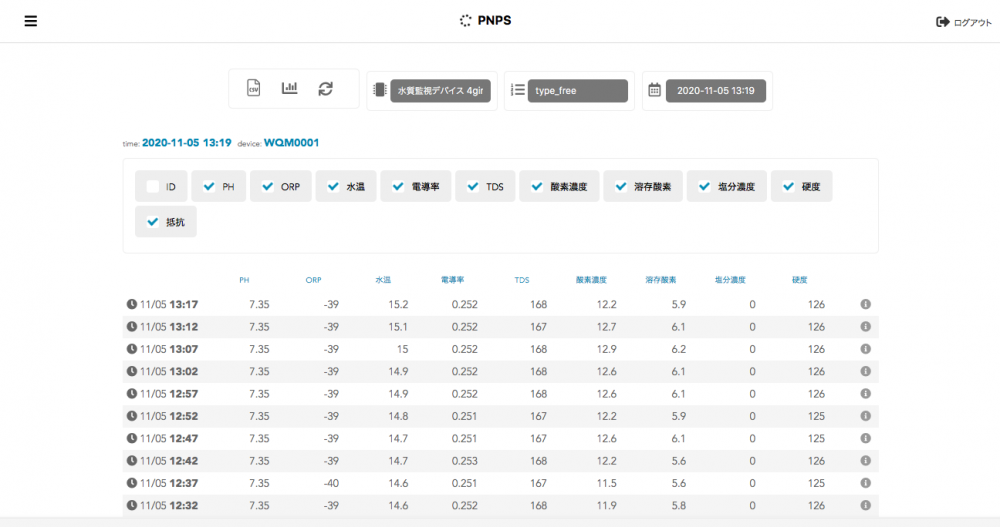Click clock icon on 13:17 row
Screen dimensions: 1000x527
131,304
